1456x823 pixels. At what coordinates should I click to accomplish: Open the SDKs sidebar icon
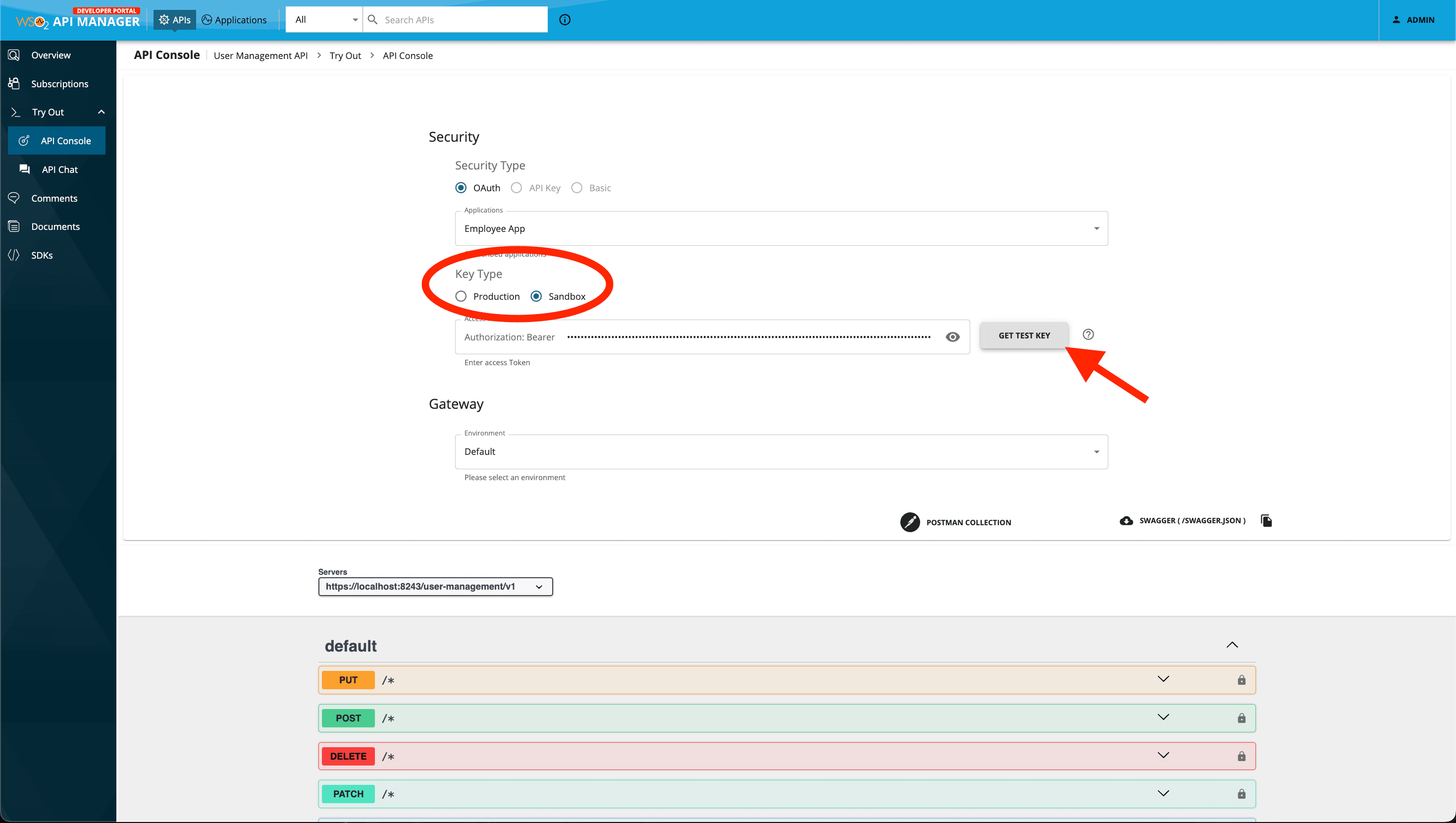[14, 255]
